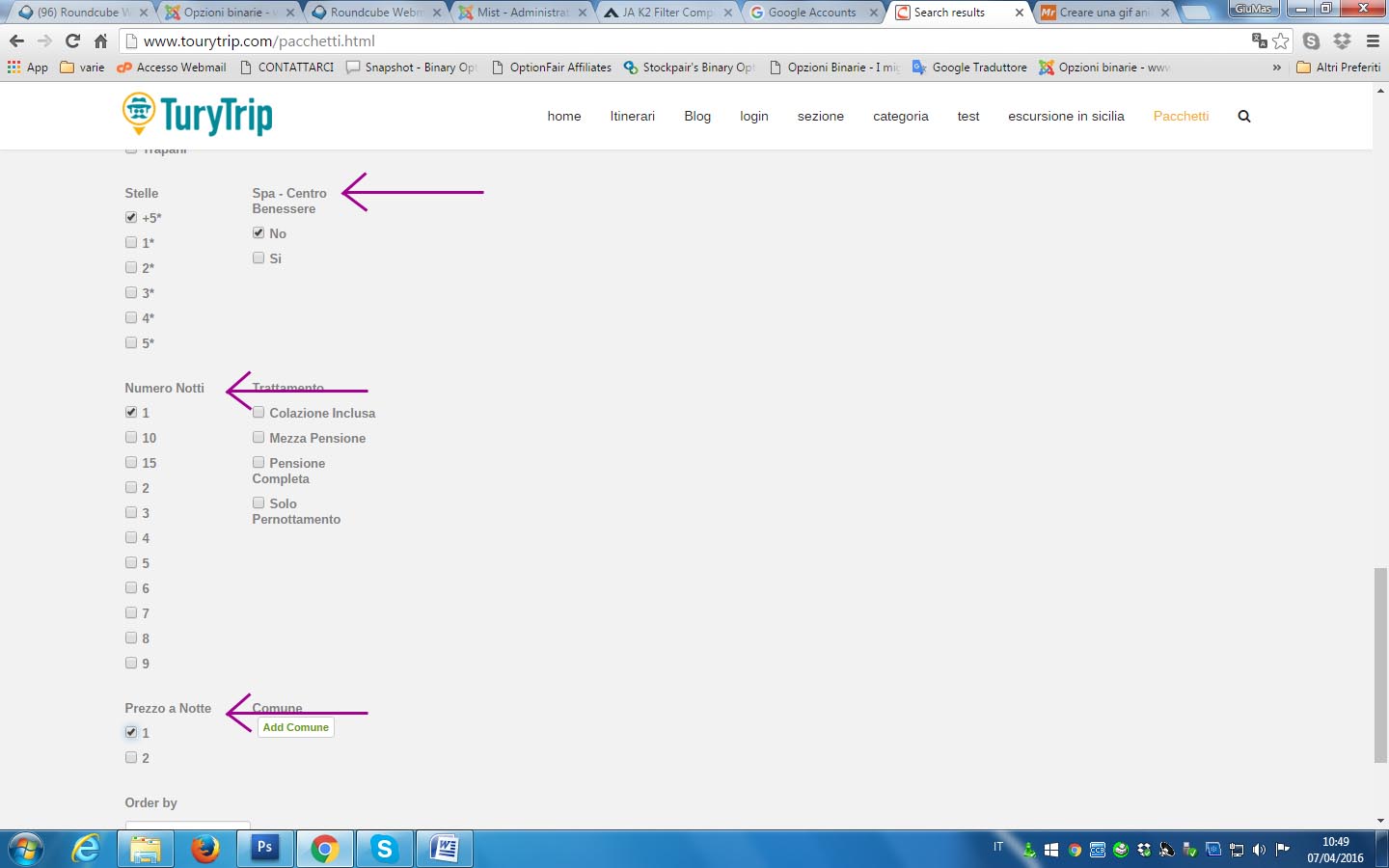Screen dimensions: 1389x868
Task: Switch to Photoshop in the taskbar
Action: pyautogui.click(x=264, y=849)
